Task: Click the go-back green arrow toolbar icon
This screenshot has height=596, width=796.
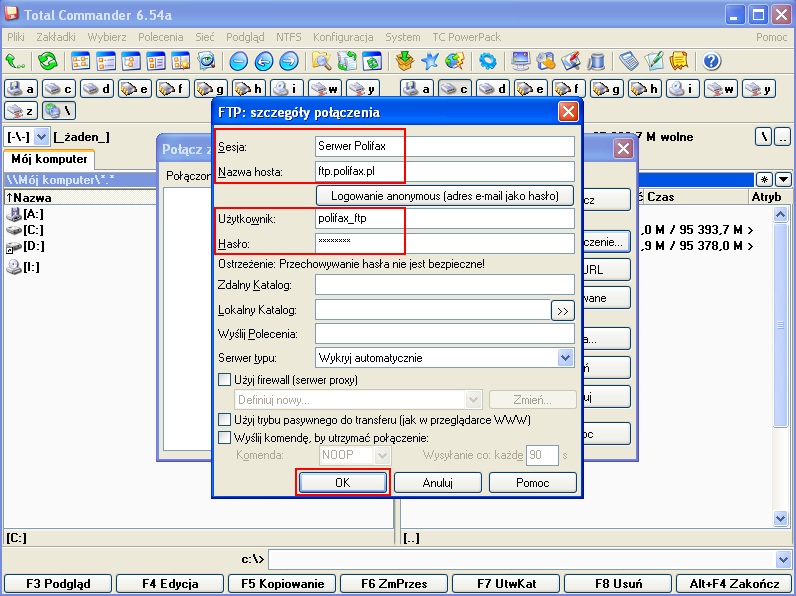Action: [x=15, y=61]
